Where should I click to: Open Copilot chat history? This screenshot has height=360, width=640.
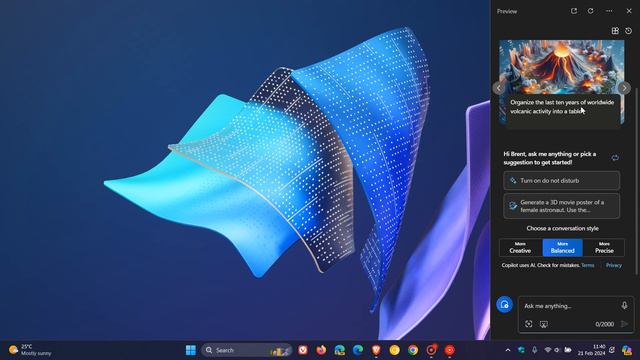point(629,31)
